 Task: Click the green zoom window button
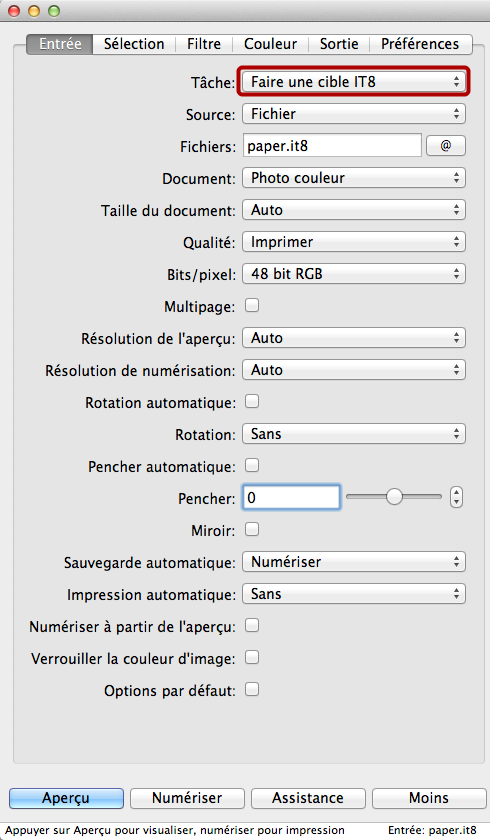54,11
